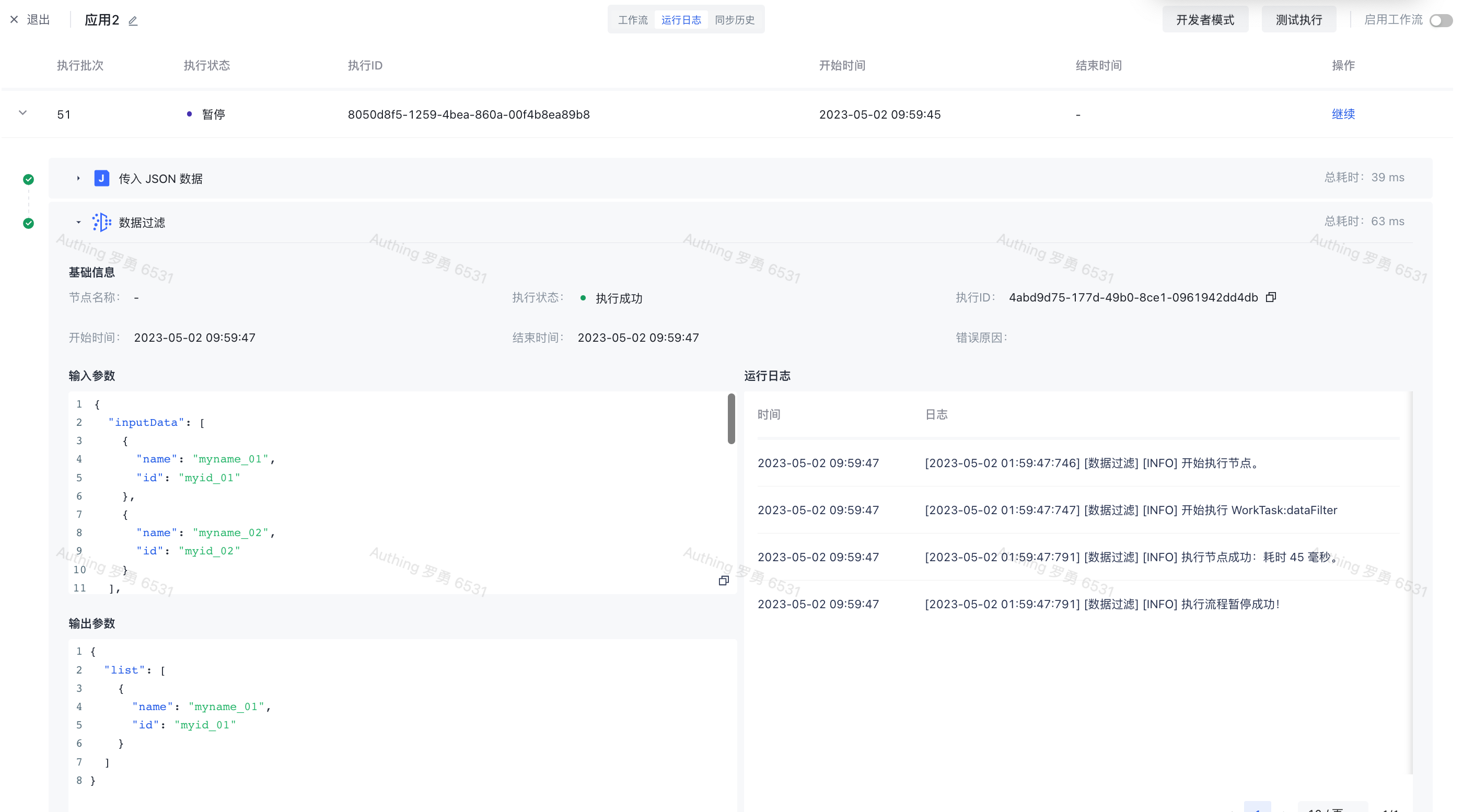Click the 继续 link for batch 51
The width and height of the screenshot is (1463, 812).
pyautogui.click(x=1343, y=114)
